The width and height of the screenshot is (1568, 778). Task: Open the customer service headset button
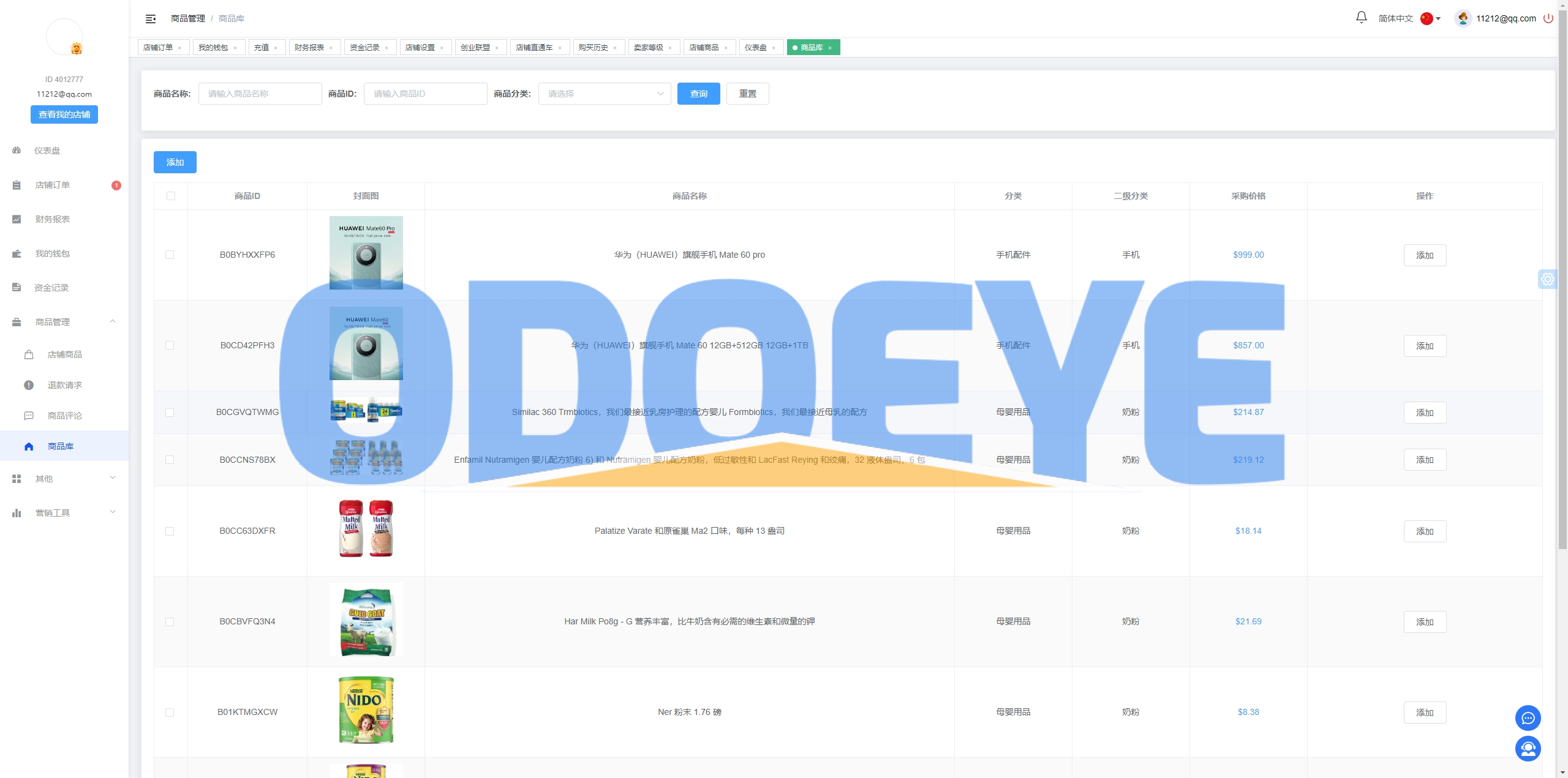pos(1528,749)
